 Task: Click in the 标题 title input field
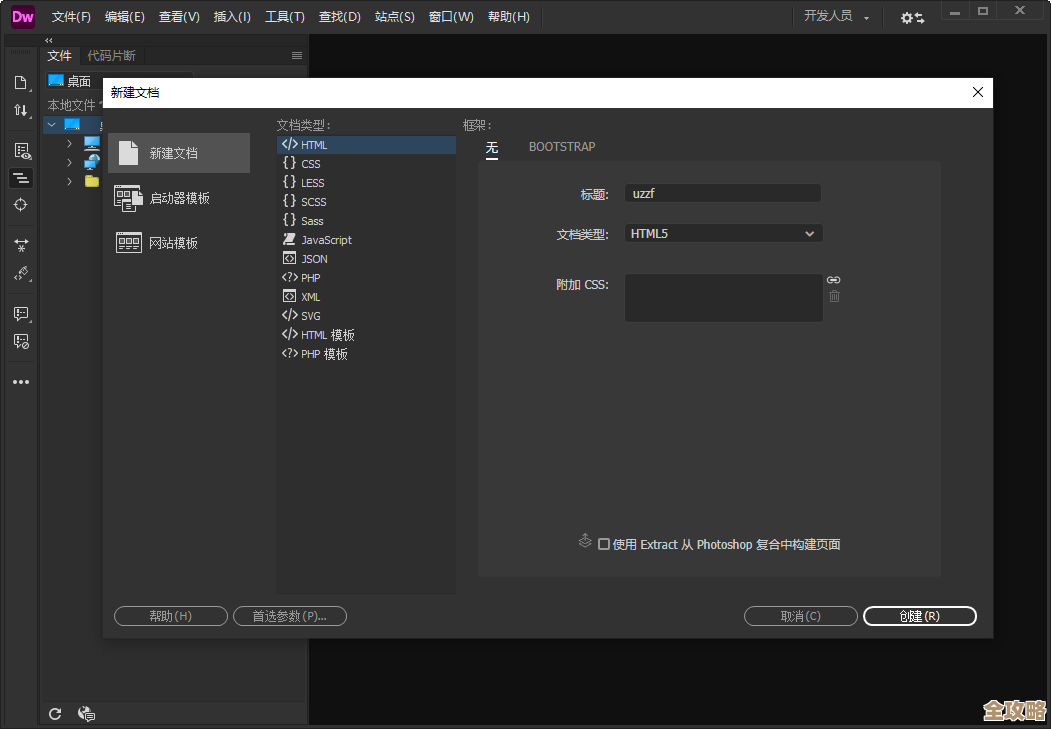(x=722, y=192)
